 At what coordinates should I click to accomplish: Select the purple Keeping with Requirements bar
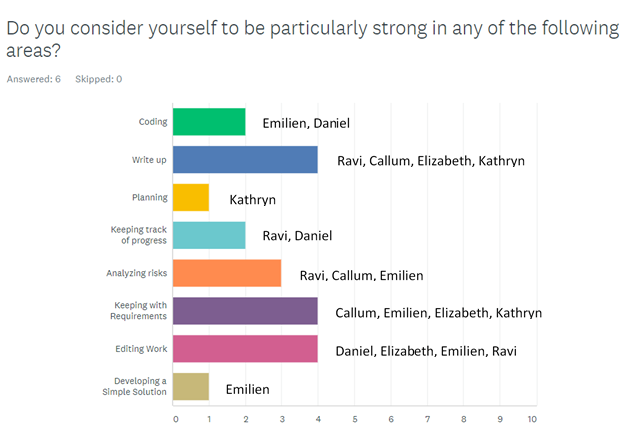pos(245,311)
